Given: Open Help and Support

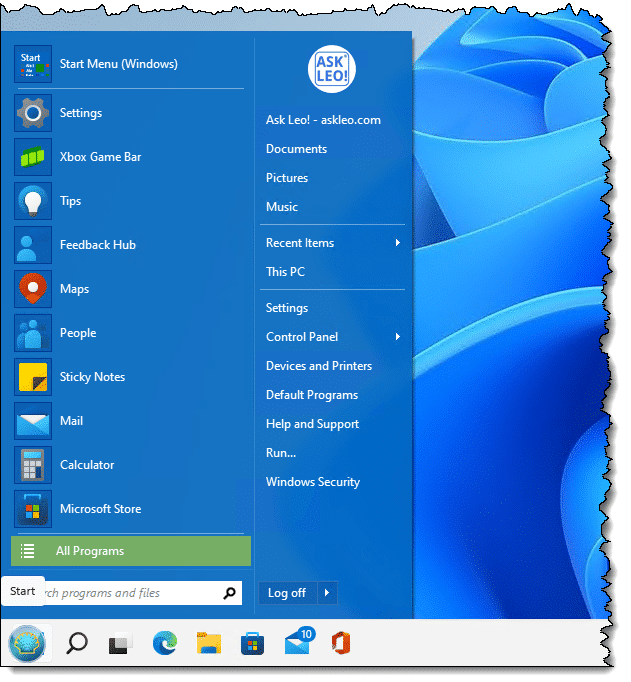Looking at the screenshot, I should point(312,424).
